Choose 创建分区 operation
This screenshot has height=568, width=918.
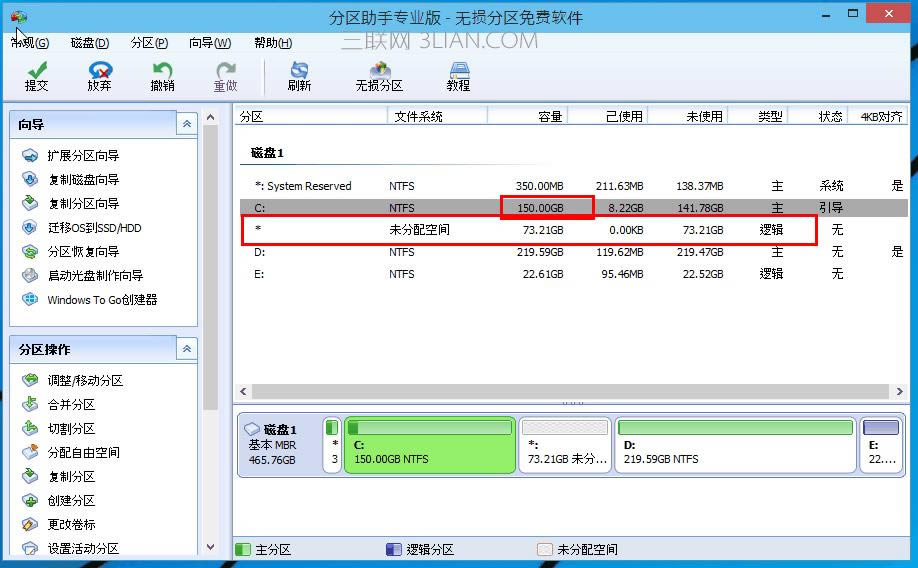(x=58, y=501)
